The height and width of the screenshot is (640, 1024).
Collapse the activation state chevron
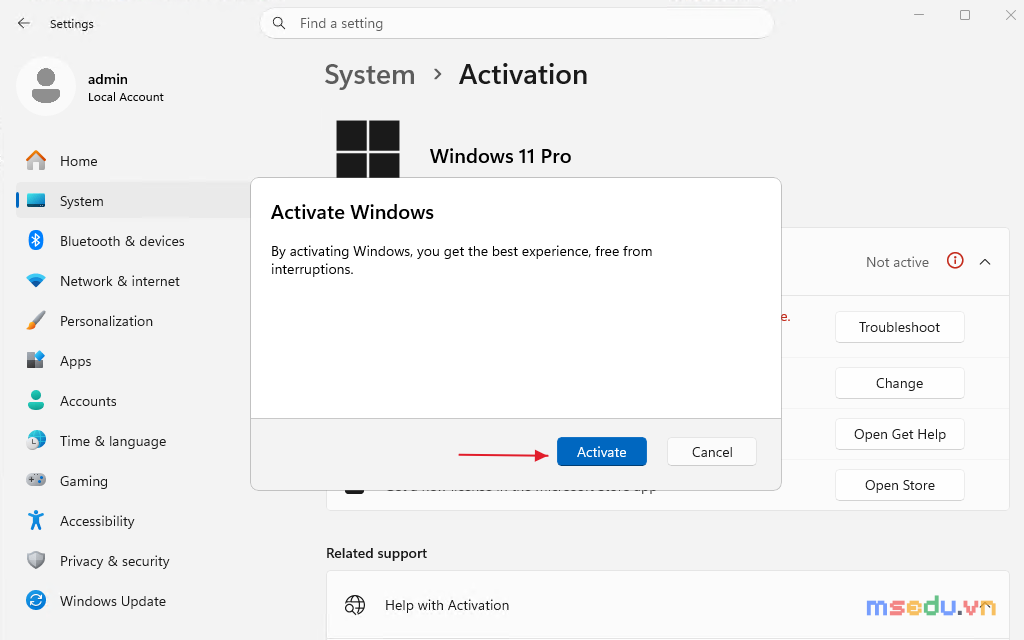click(x=985, y=262)
